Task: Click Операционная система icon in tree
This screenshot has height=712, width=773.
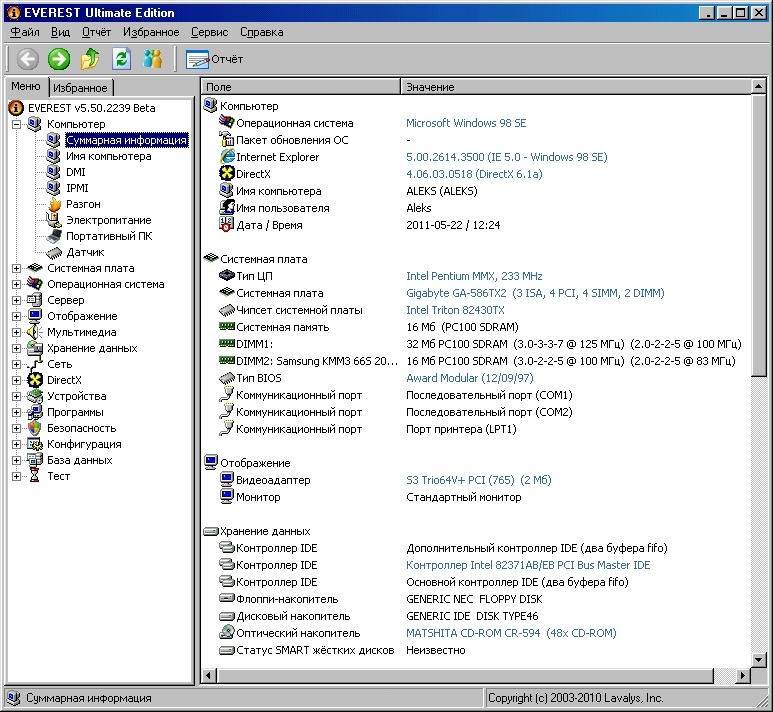Action: 35,284
